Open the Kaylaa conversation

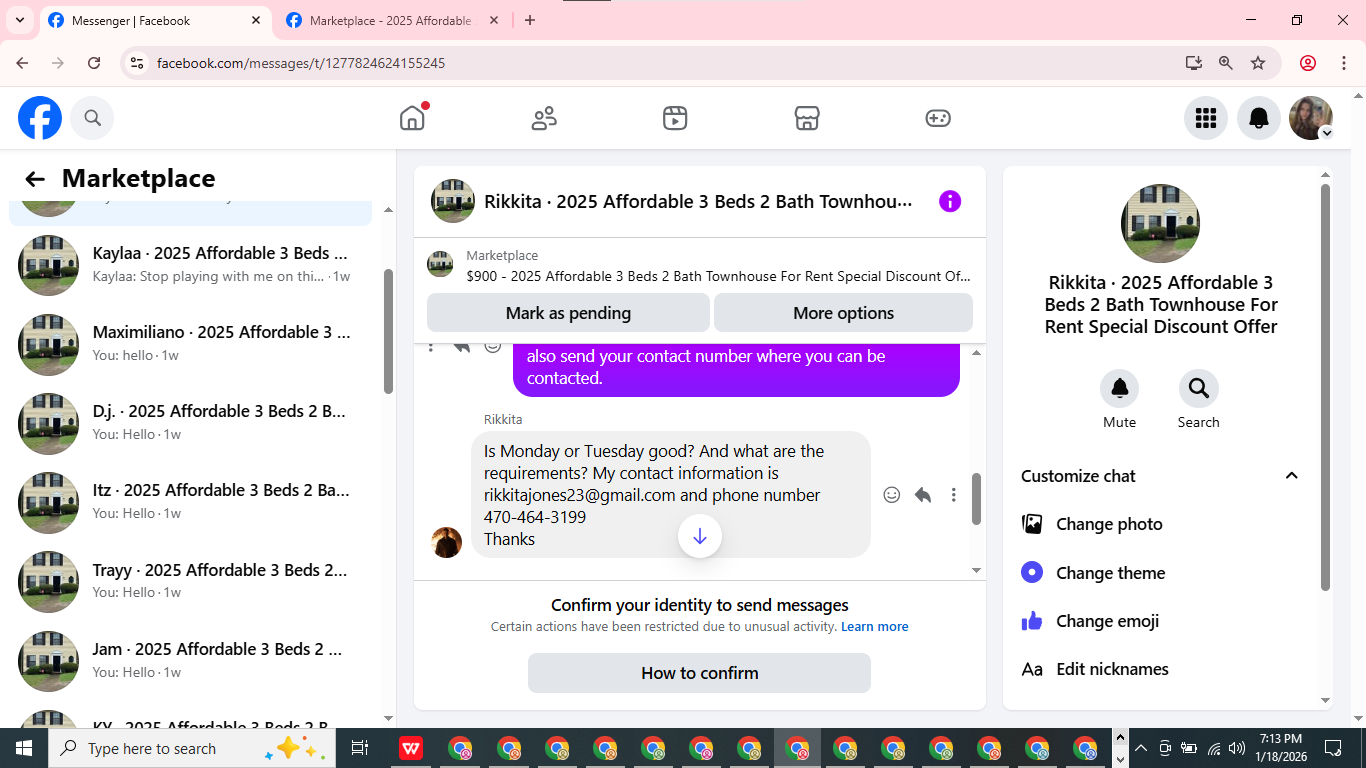pos(190,264)
